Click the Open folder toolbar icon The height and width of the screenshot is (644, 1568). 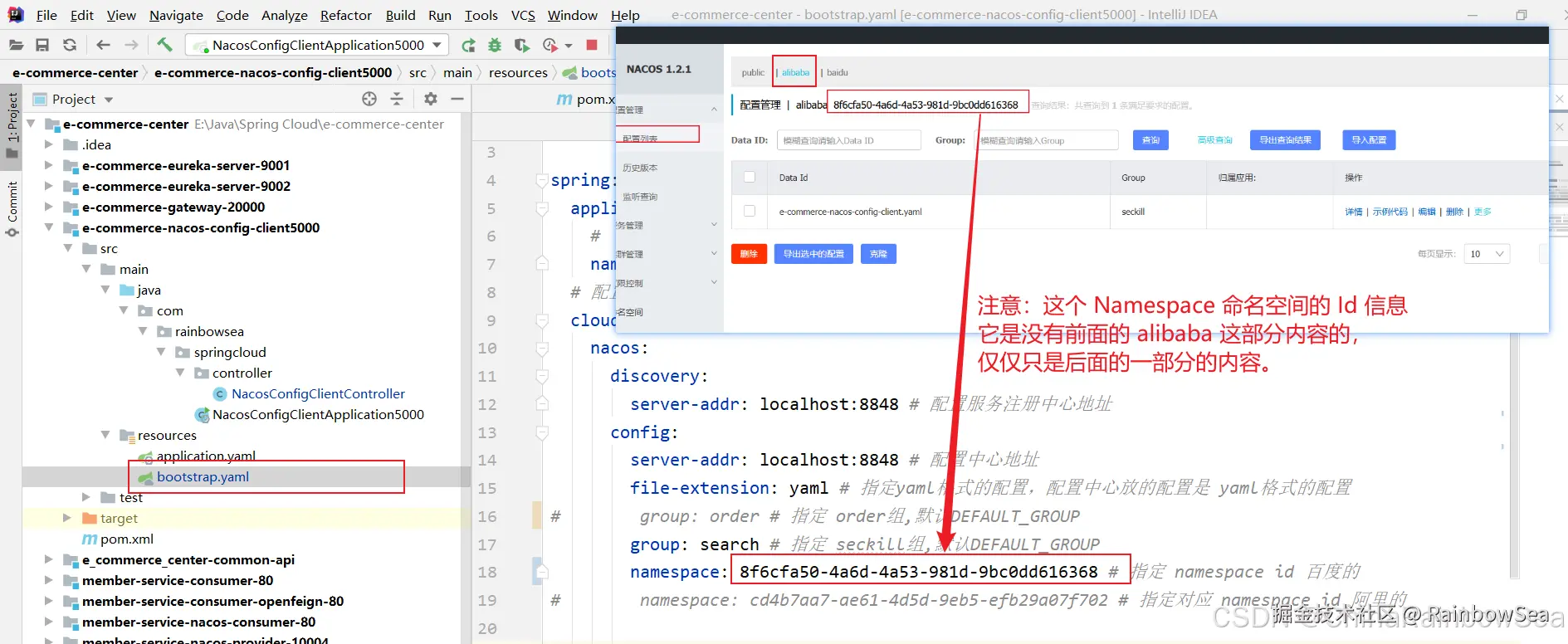16,45
